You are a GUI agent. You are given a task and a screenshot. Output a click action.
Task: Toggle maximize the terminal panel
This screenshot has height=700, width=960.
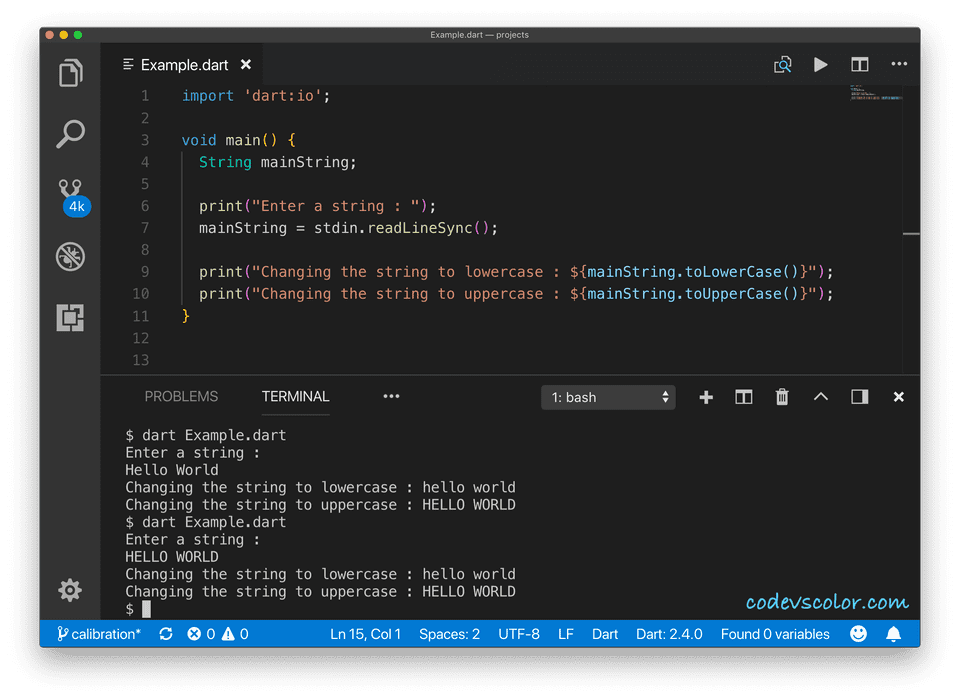pos(820,396)
